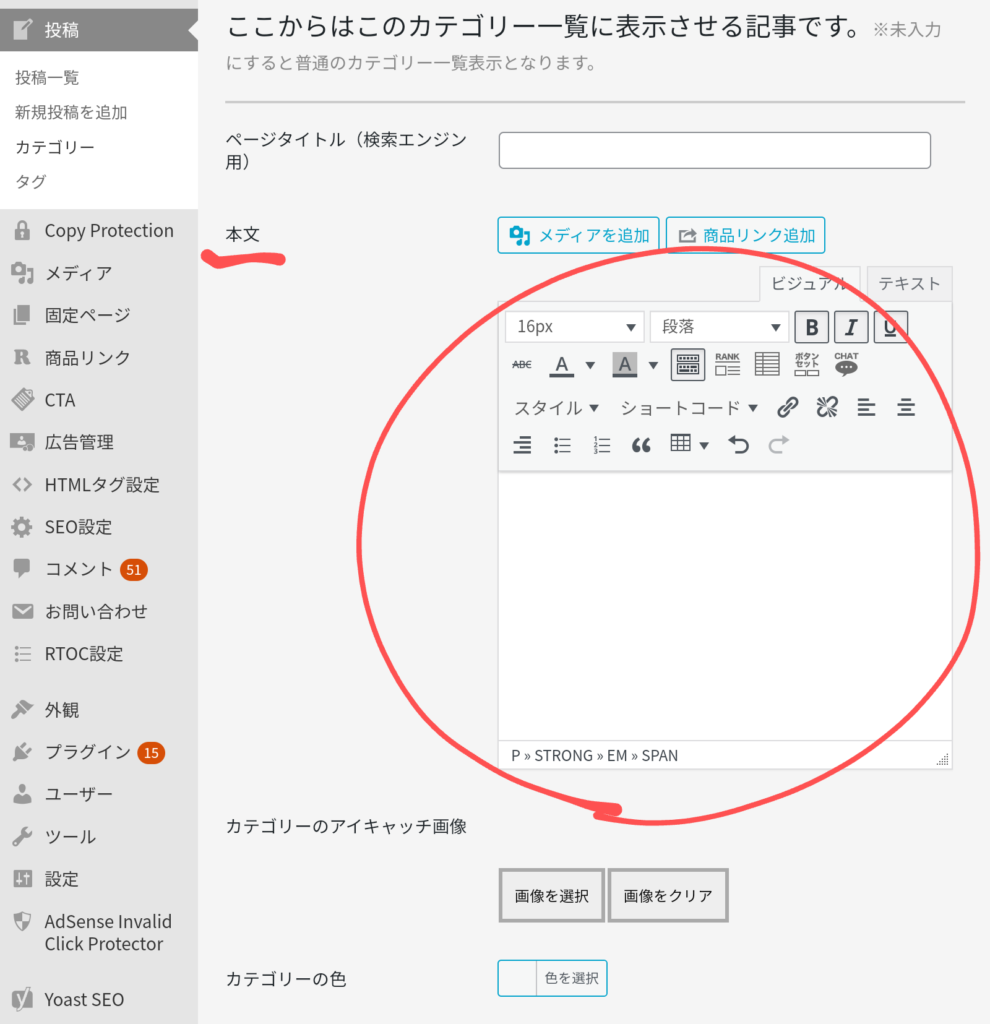This screenshot has height=1024, width=990.
Task: Open HTMLタグ設定 in the sidebar
Action: click(x=99, y=485)
